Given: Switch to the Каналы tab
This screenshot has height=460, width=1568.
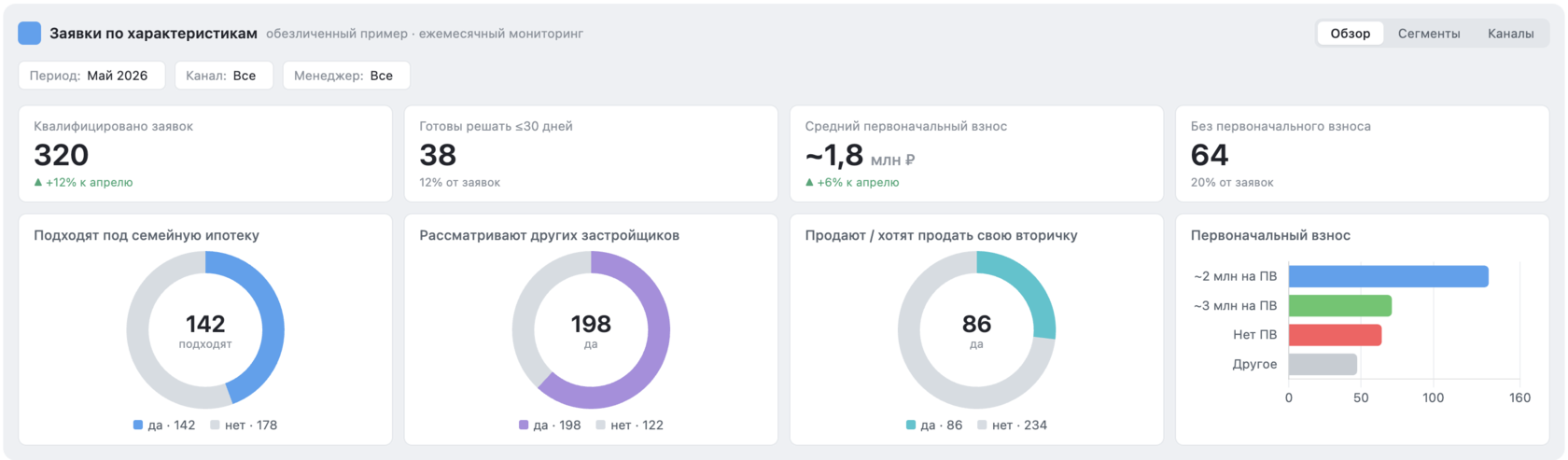Looking at the screenshot, I should pyautogui.click(x=1510, y=34).
